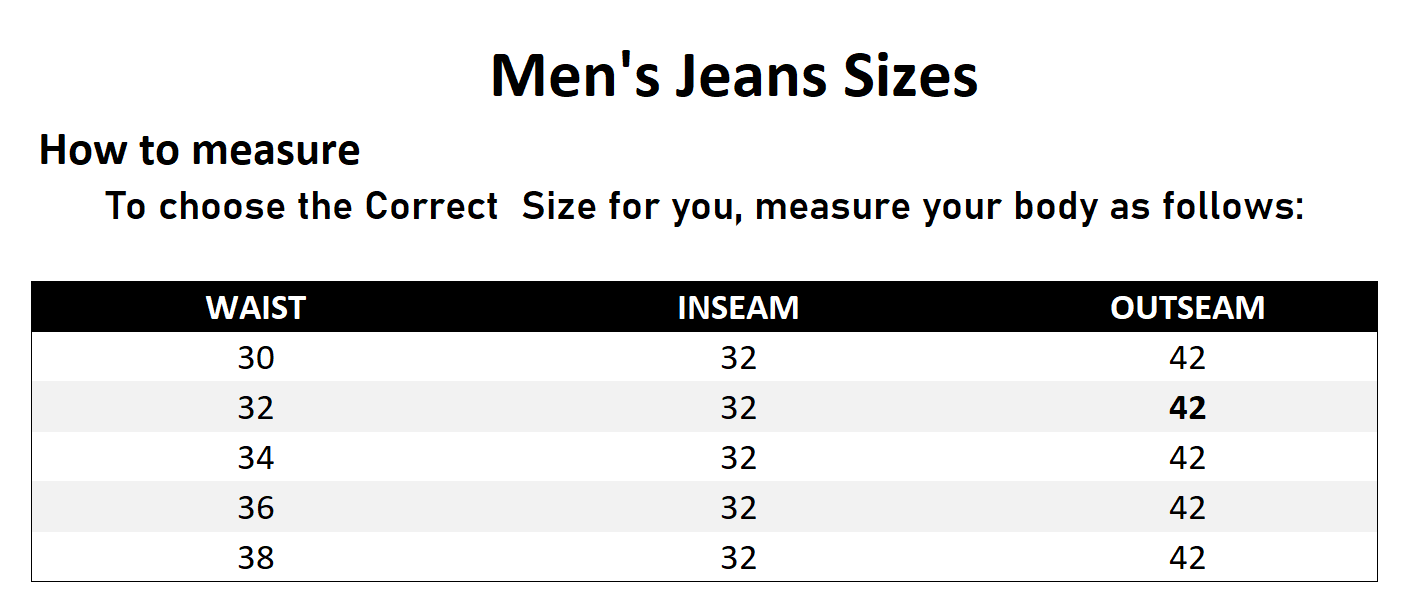Click the How to measure heading

(199, 150)
